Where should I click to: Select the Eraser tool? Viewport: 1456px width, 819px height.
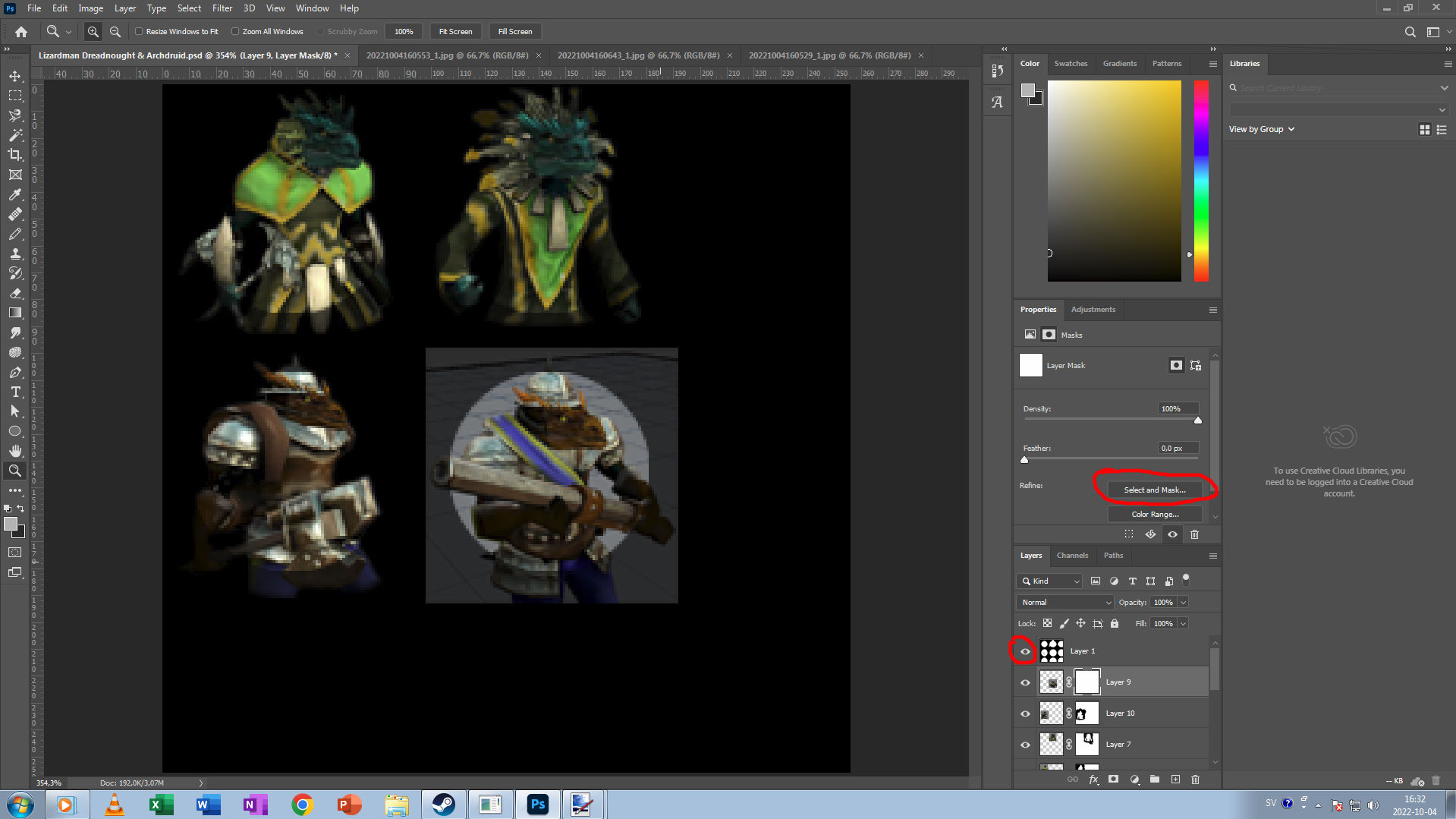click(15, 293)
